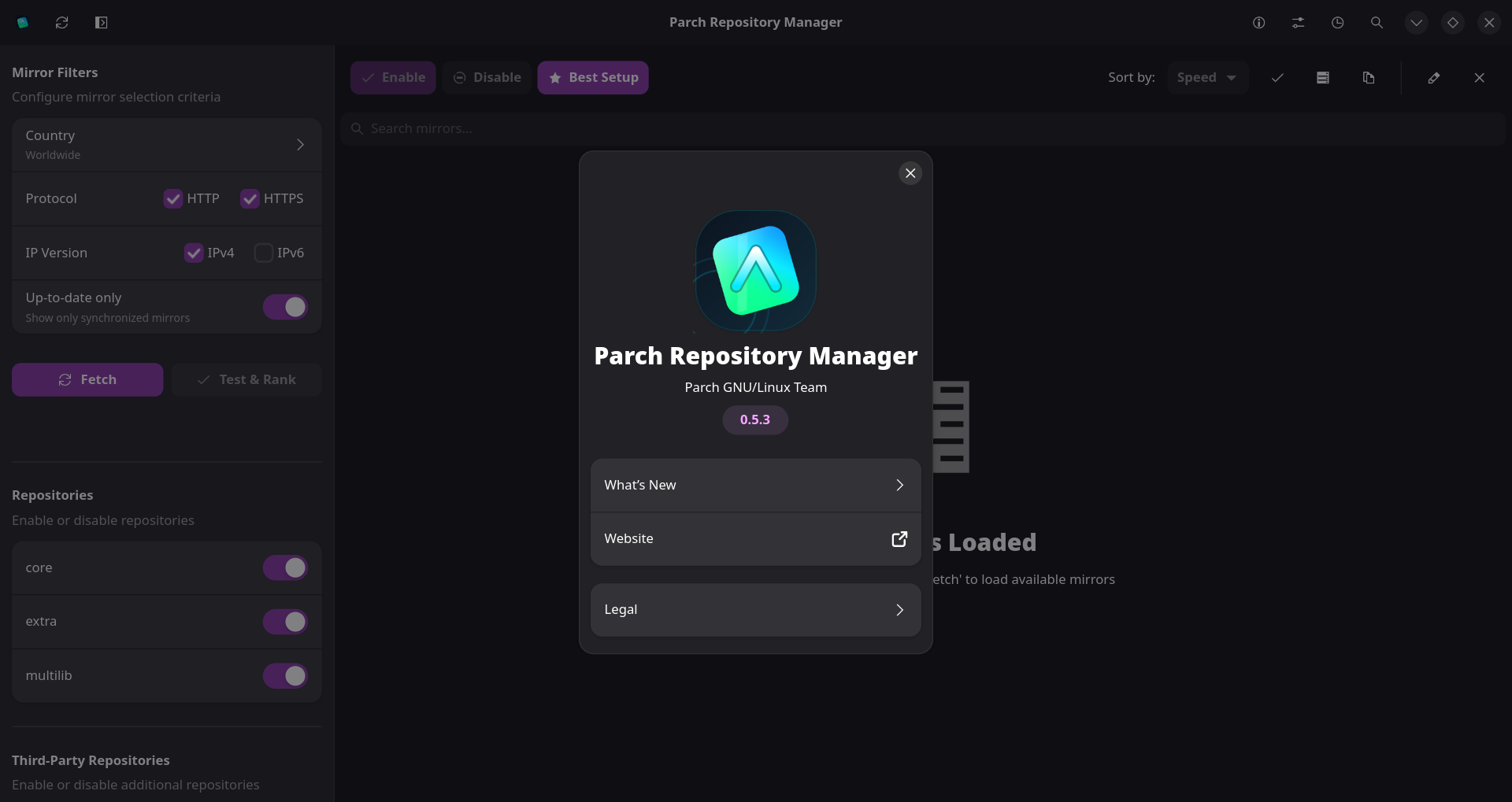Click the pencil edit icon in the toolbar
This screenshot has height=802, width=1512.
[x=1434, y=78]
